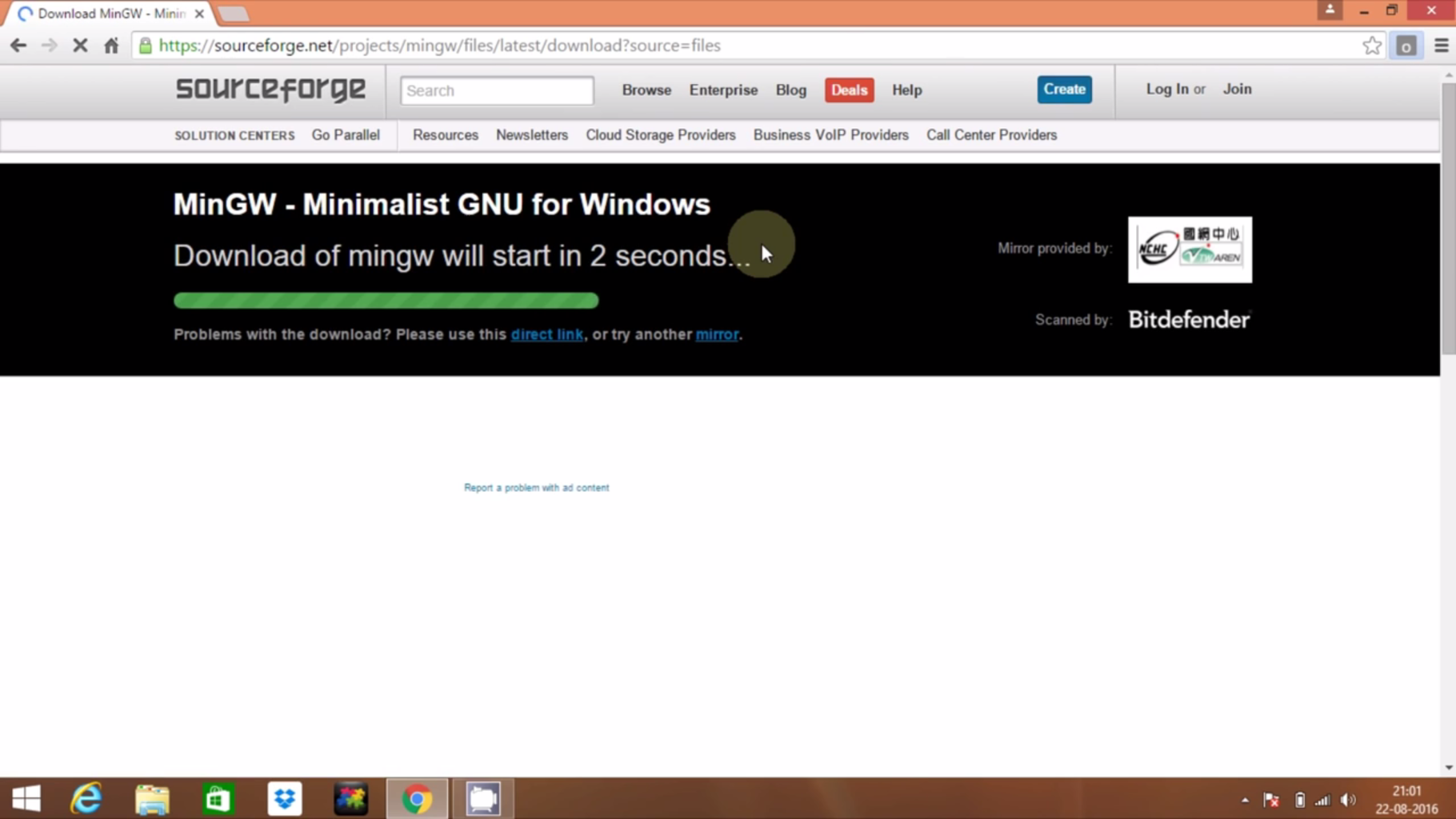Click the scrollbar down arrow
The width and height of the screenshot is (1456, 819).
pos(1448,768)
